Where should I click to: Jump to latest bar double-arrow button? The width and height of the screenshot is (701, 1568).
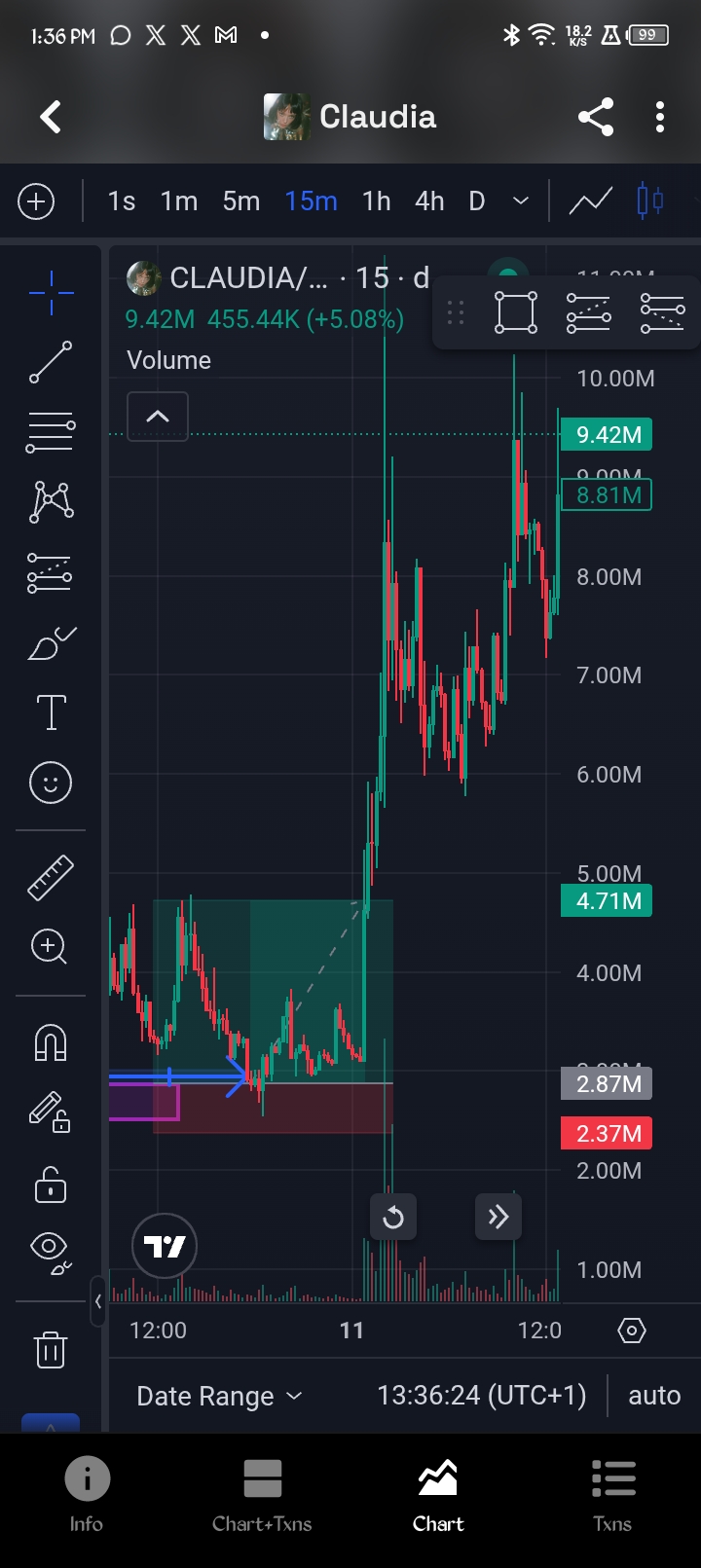pyautogui.click(x=498, y=1217)
